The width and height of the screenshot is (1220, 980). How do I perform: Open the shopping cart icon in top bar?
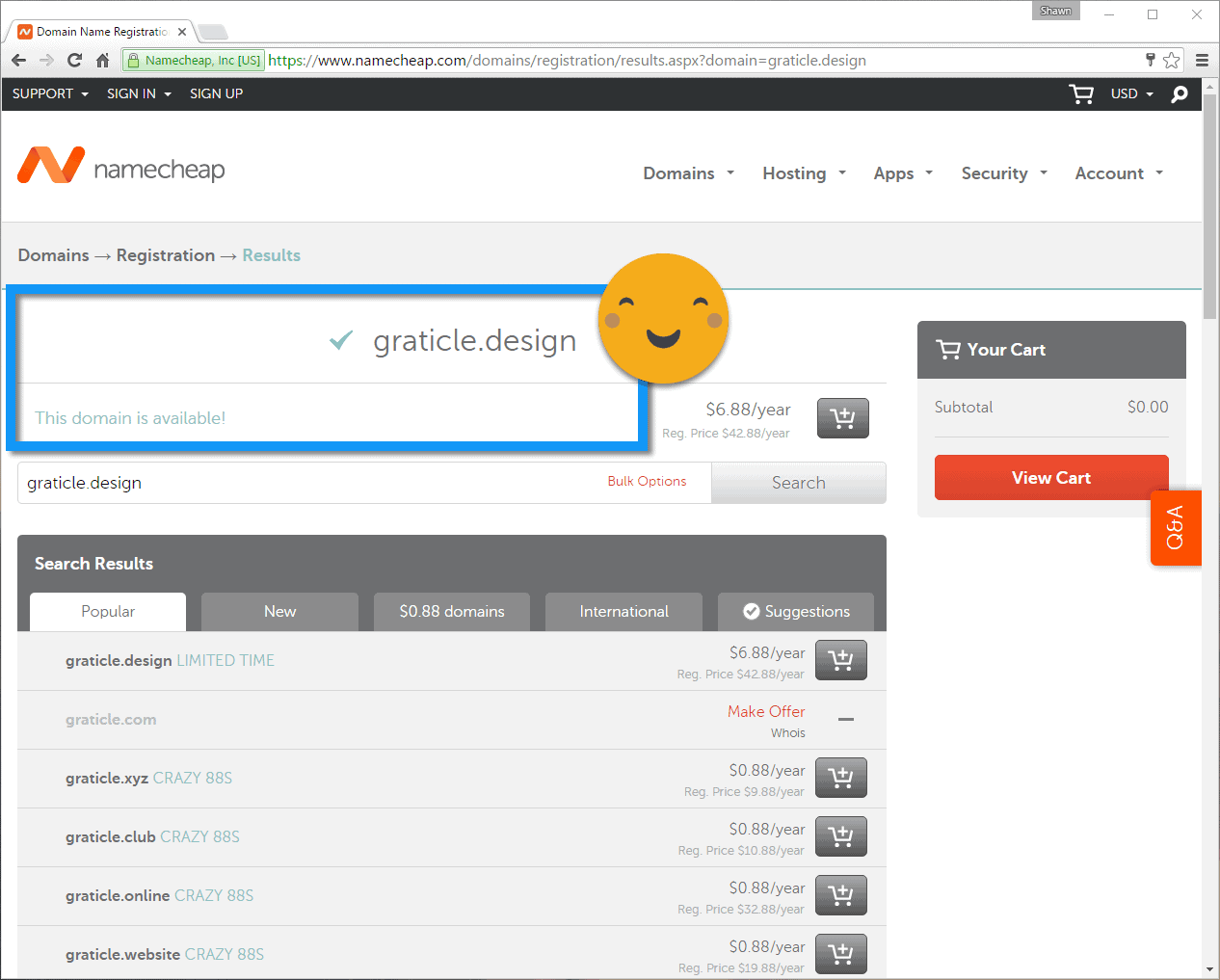point(1081,93)
